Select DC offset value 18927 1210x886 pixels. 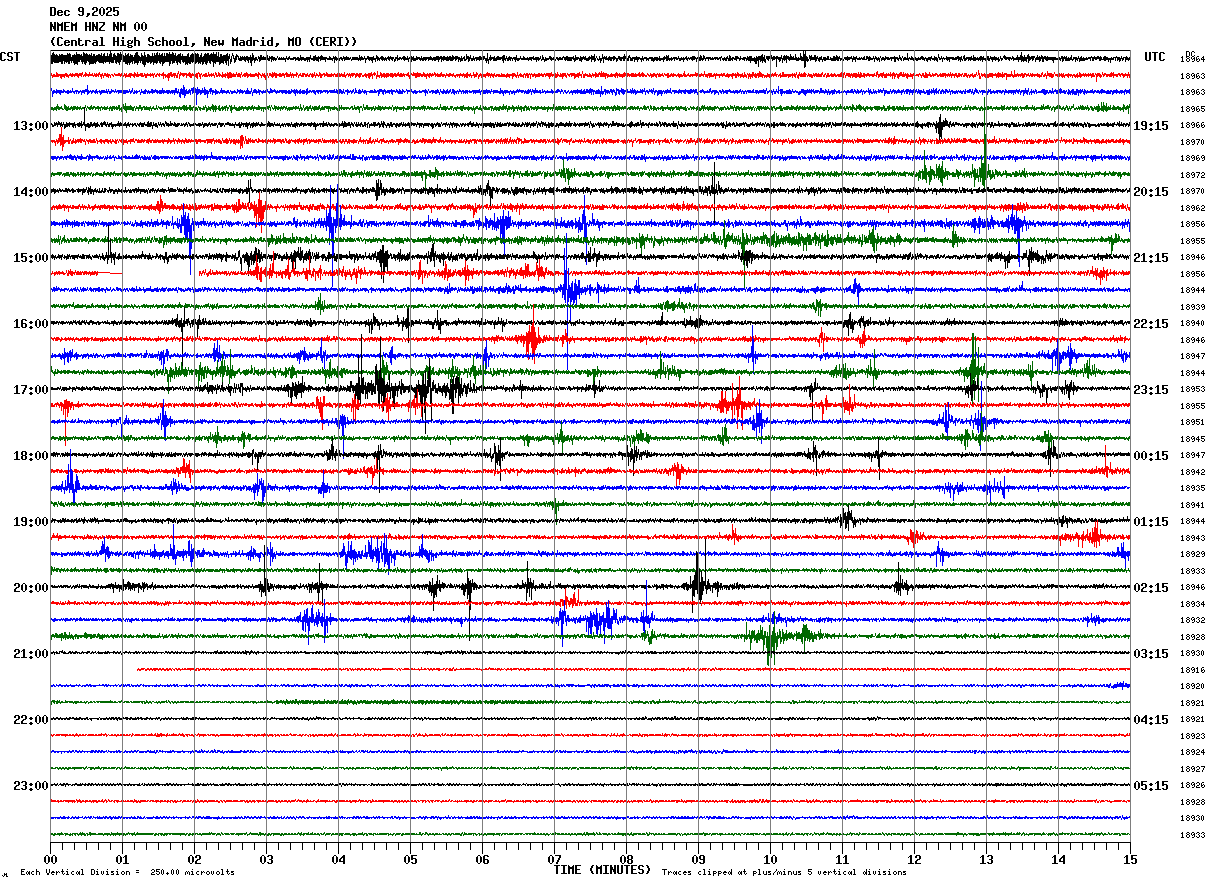point(1192,769)
